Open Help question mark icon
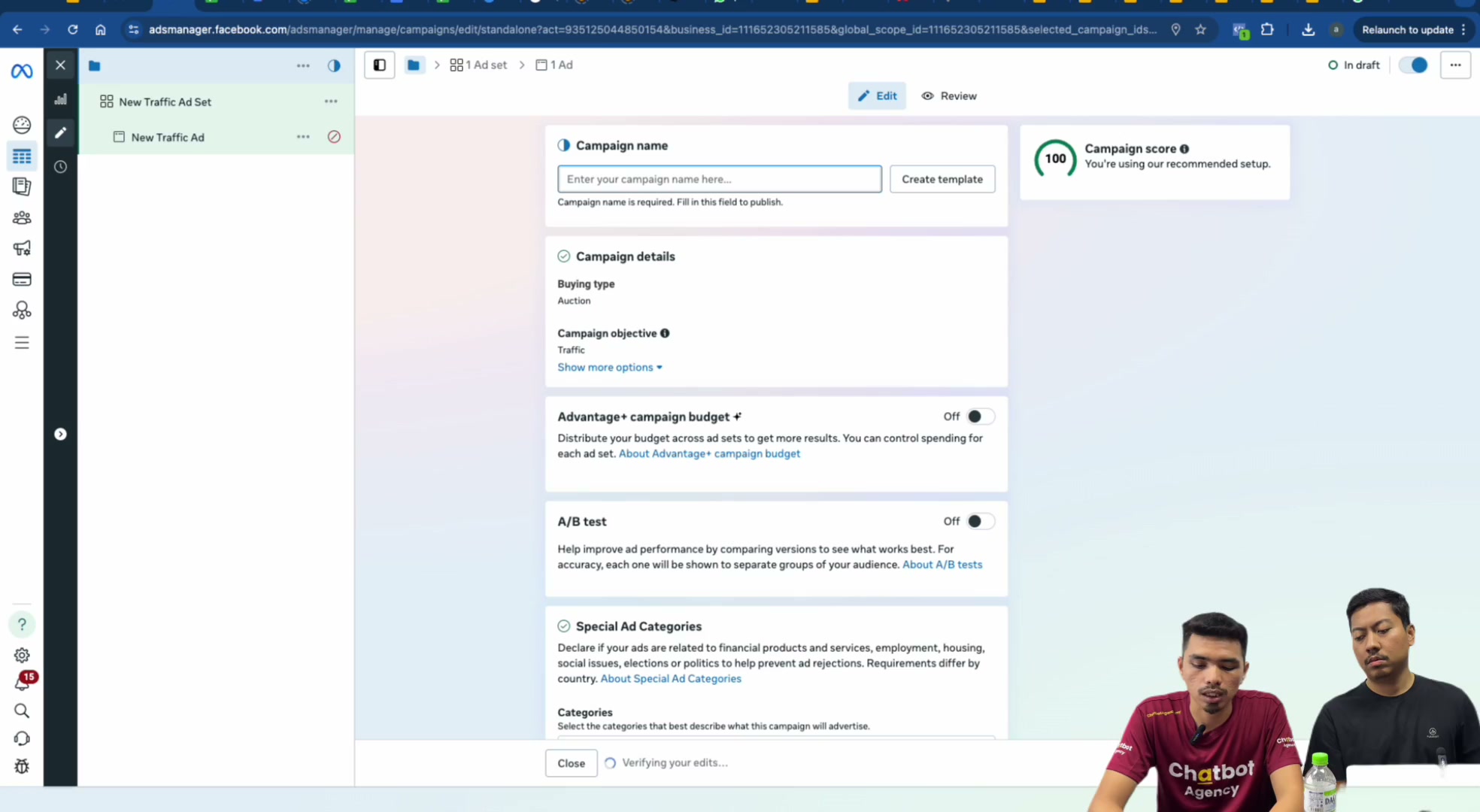 pyautogui.click(x=22, y=624)
